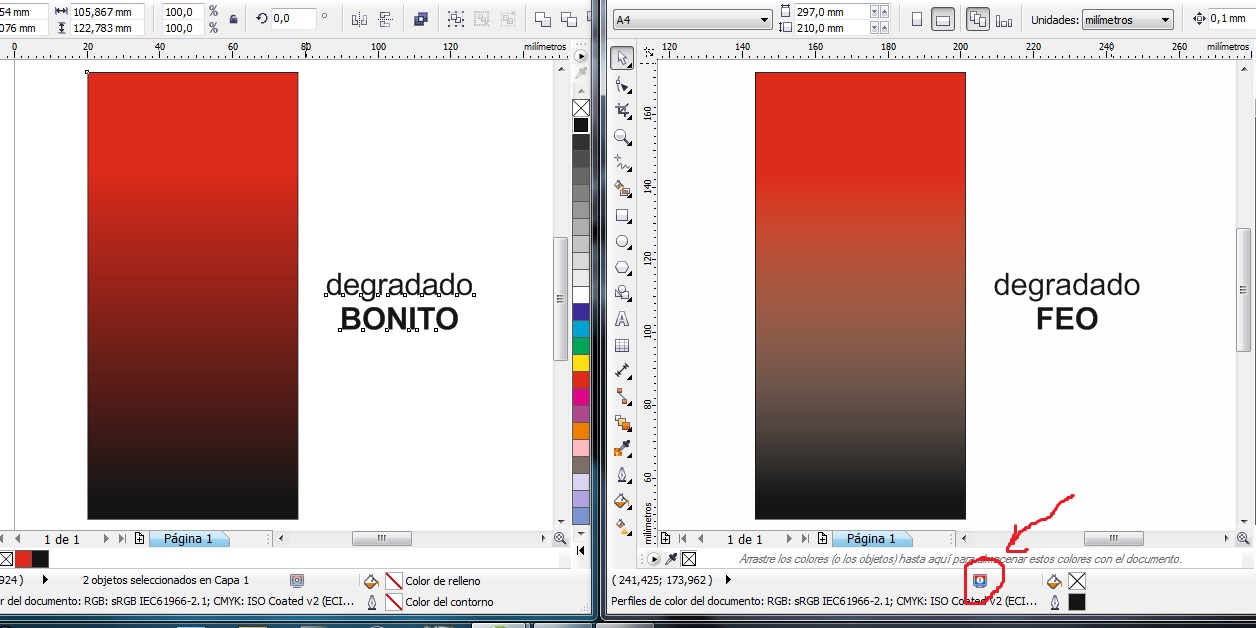Screen dimensions: 1256x628
Task: Open the Fill bucket tool
Action: point(622,501)
